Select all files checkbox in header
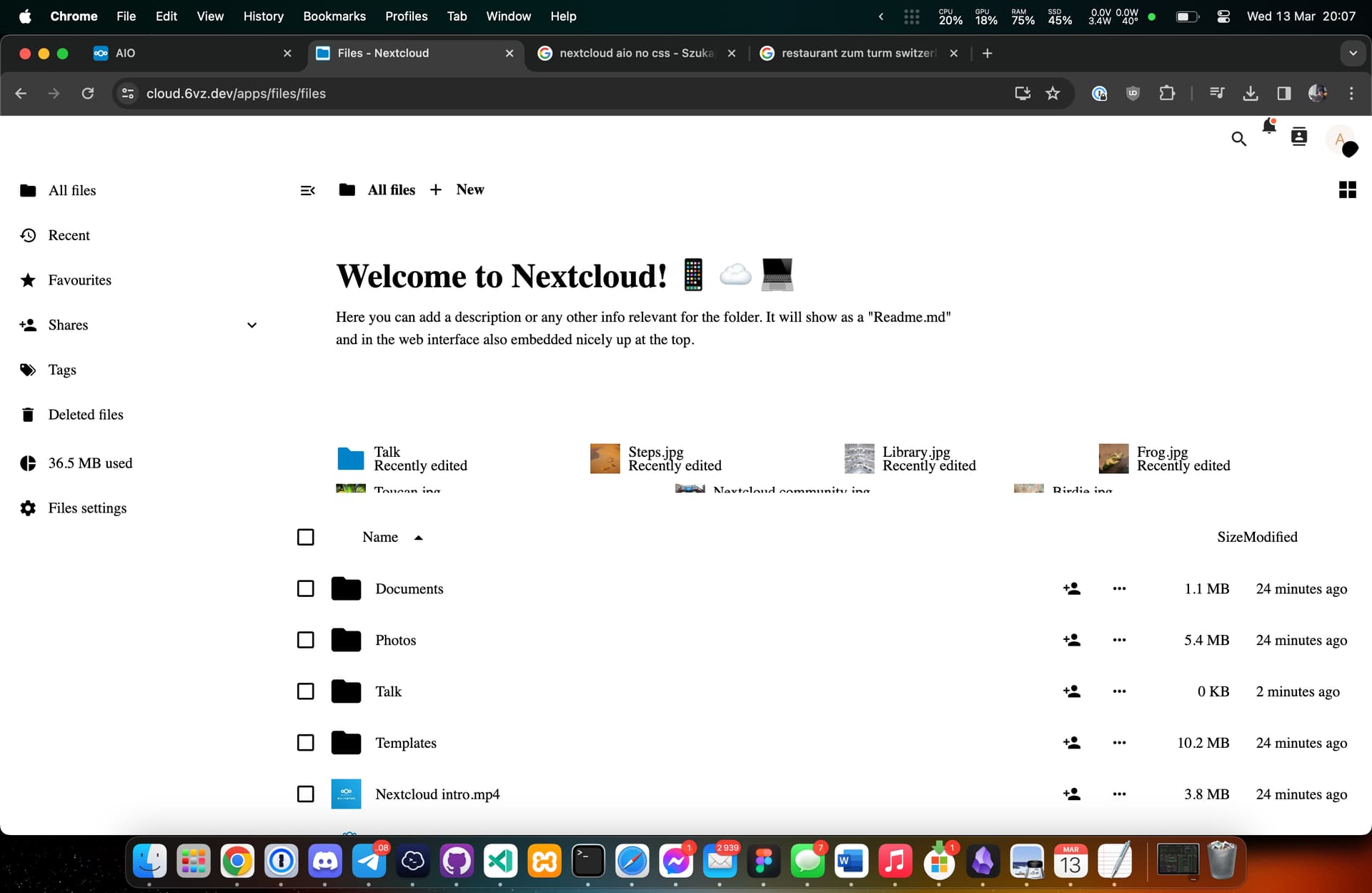1372x893 pixels. (x=305, y=537)
